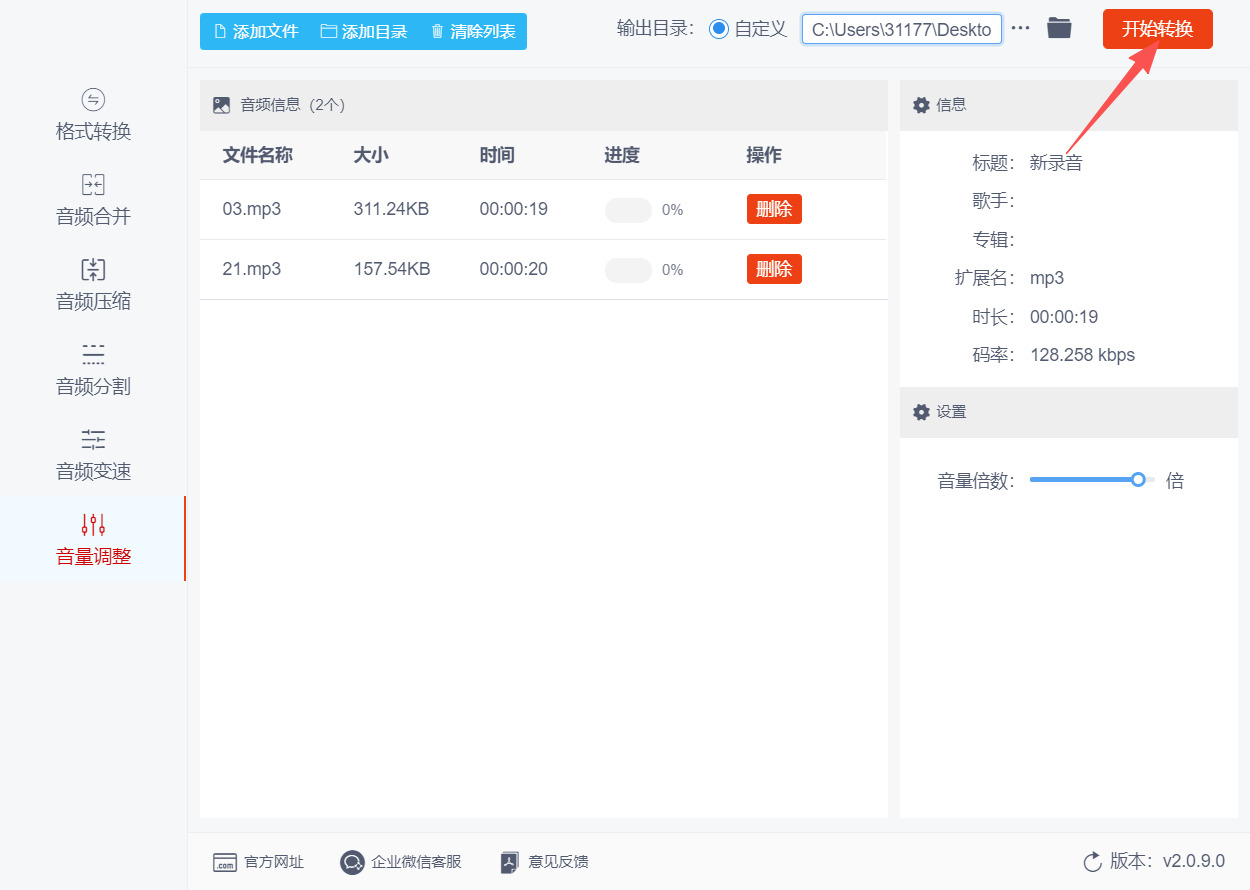Open the 官方网址 link
Screen dimensions: 1250x890
click(x=259, y=862)
